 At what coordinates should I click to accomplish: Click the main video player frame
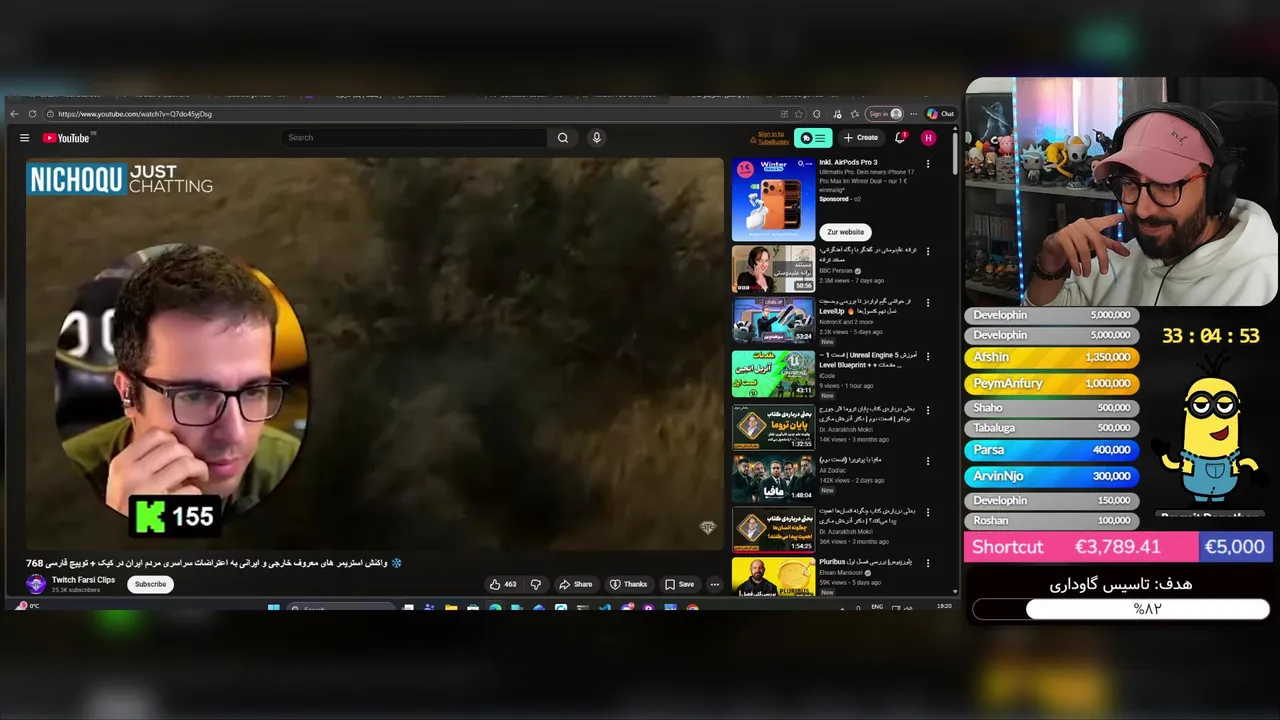coord(374,353)
